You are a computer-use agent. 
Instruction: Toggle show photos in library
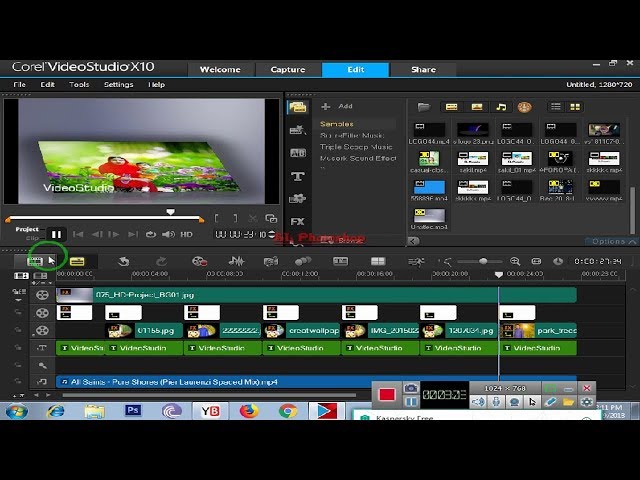point(477,107)
